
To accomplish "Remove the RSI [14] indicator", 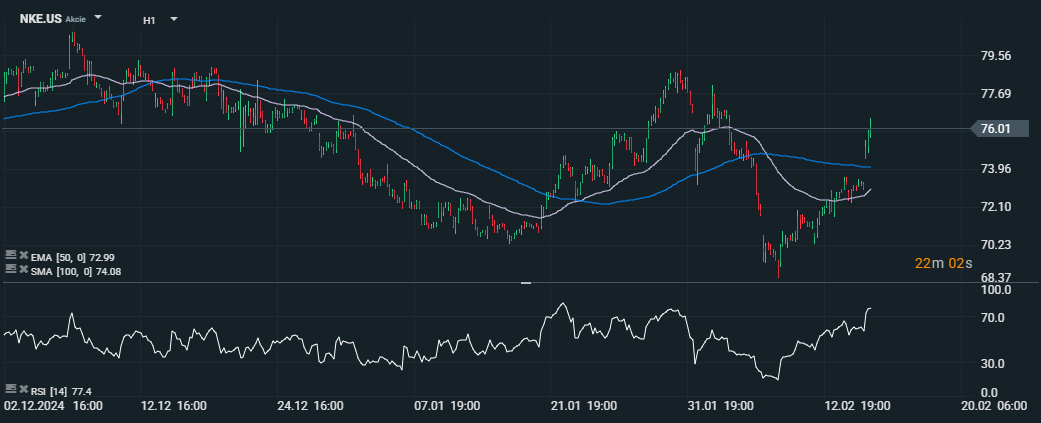I will pyautogui.click(x=23, y=388).
